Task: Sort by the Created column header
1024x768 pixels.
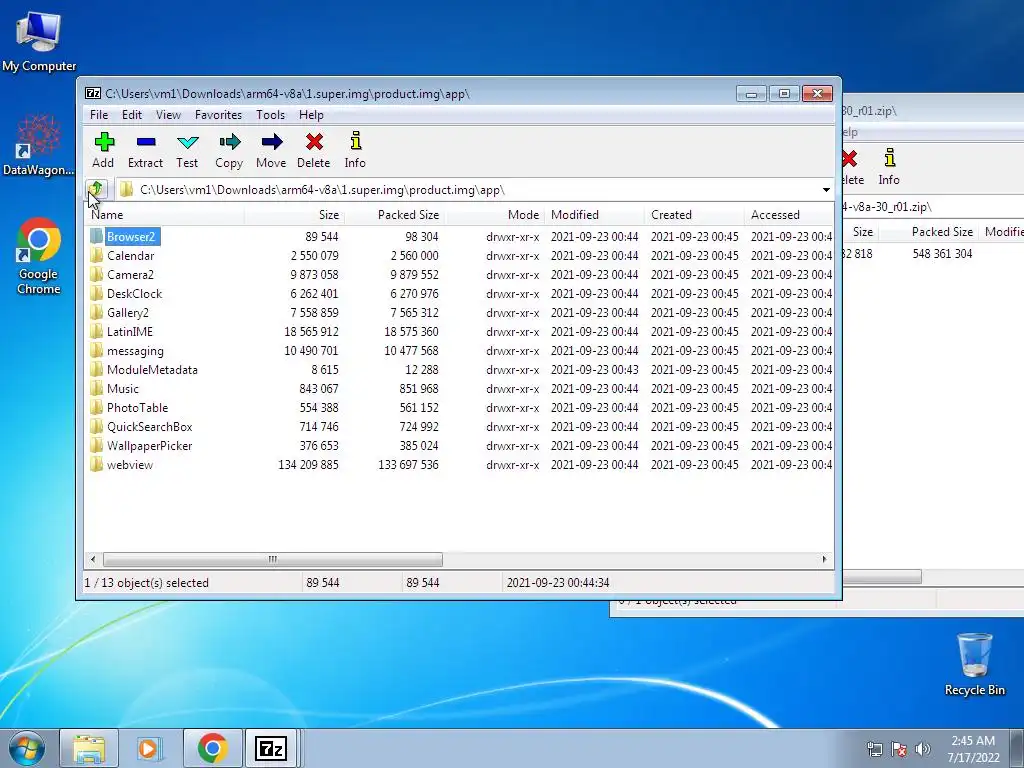Action: tap(694, 215)
